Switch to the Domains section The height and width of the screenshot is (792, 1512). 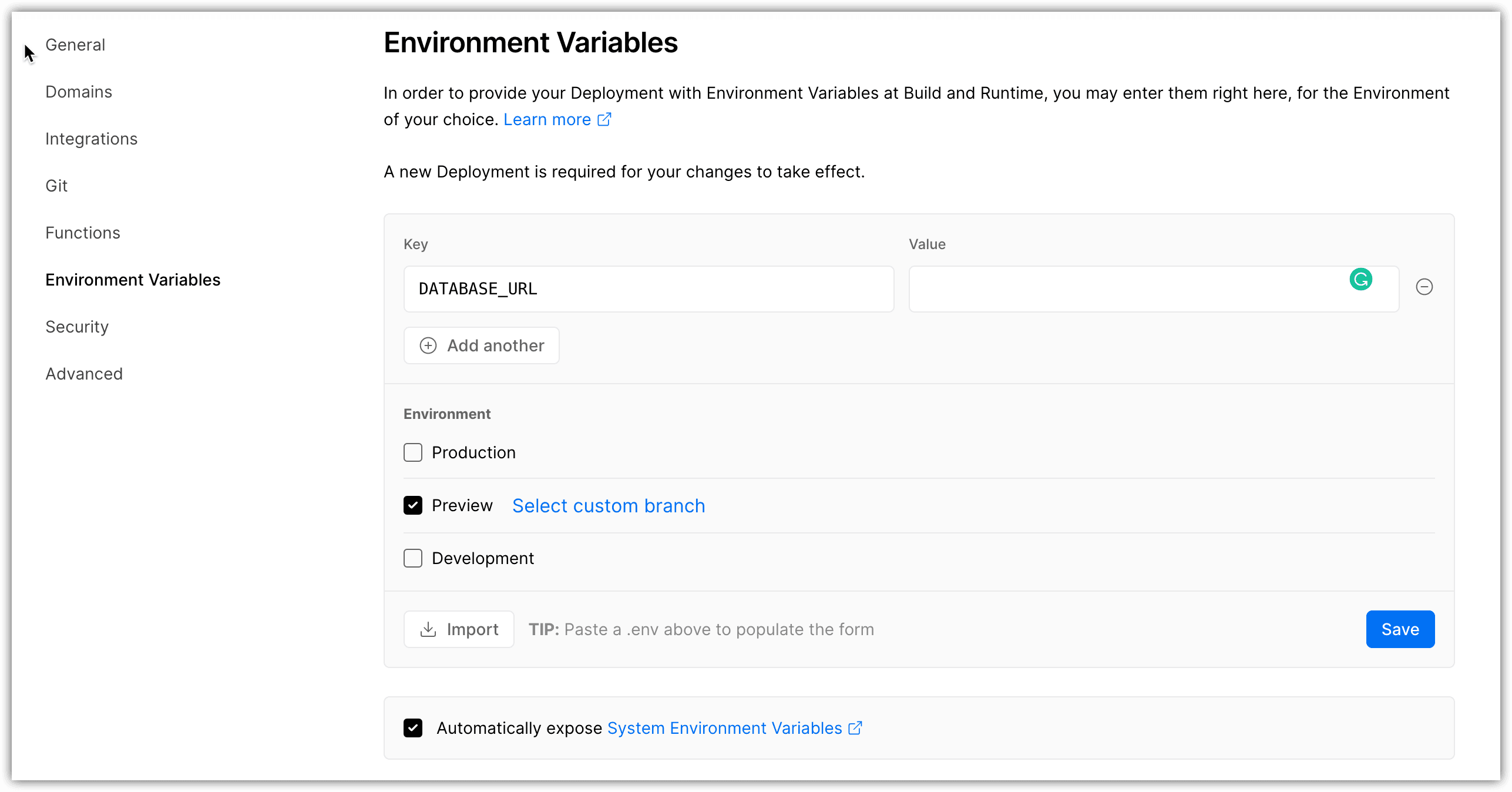coord(79,92)
